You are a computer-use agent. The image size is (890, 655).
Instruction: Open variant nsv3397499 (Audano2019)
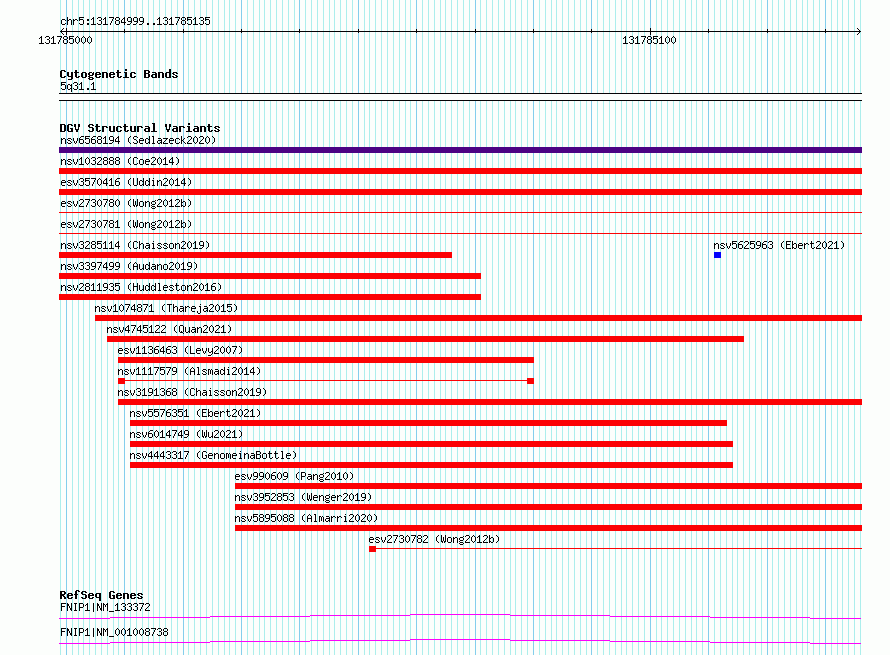[x=129, y=266]
